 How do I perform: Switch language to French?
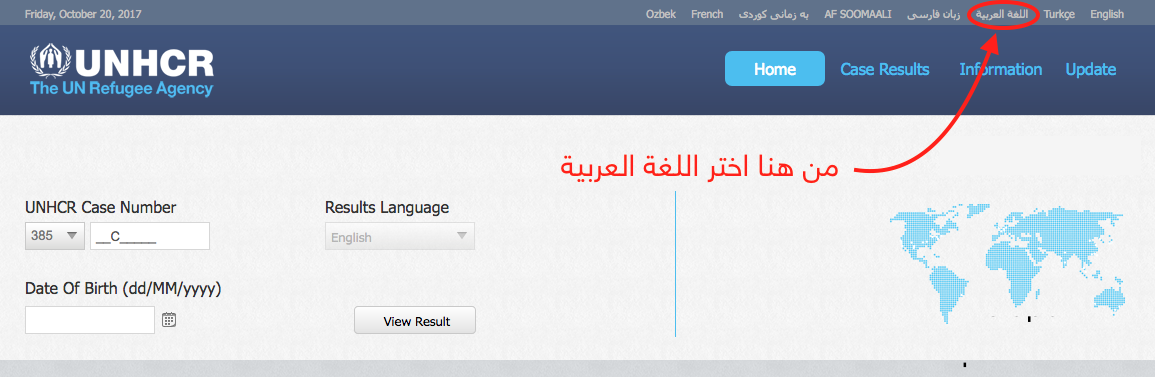[x=707, y=14]
